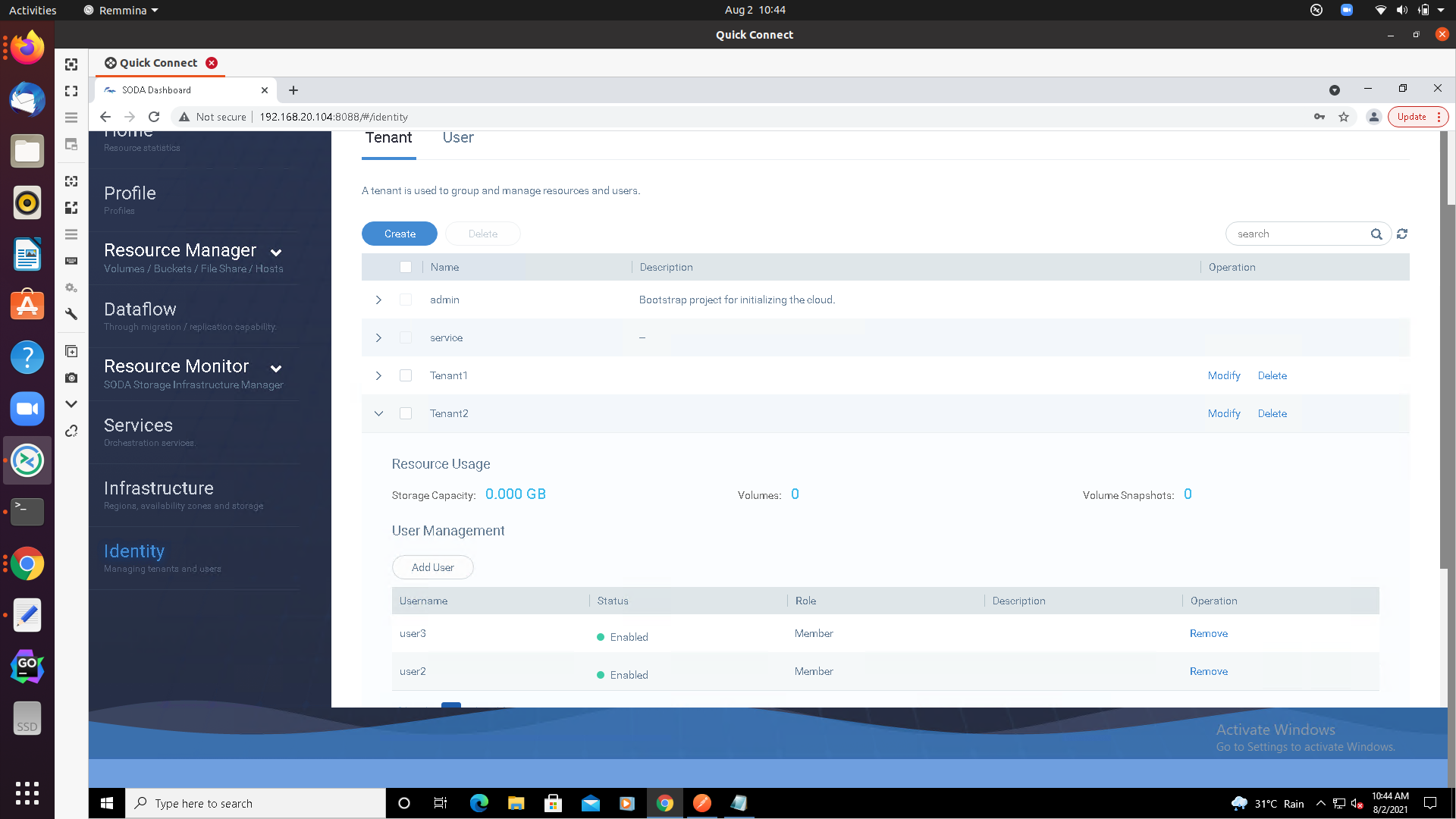Select the admin tenant checkbox
Screen dimensions: 1456x819
pos(406,300)
